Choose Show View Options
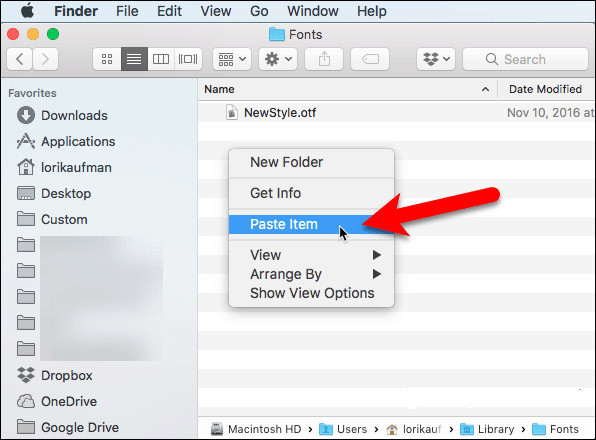Viewport: 596px width, 440px height. (x=311, y=293)
